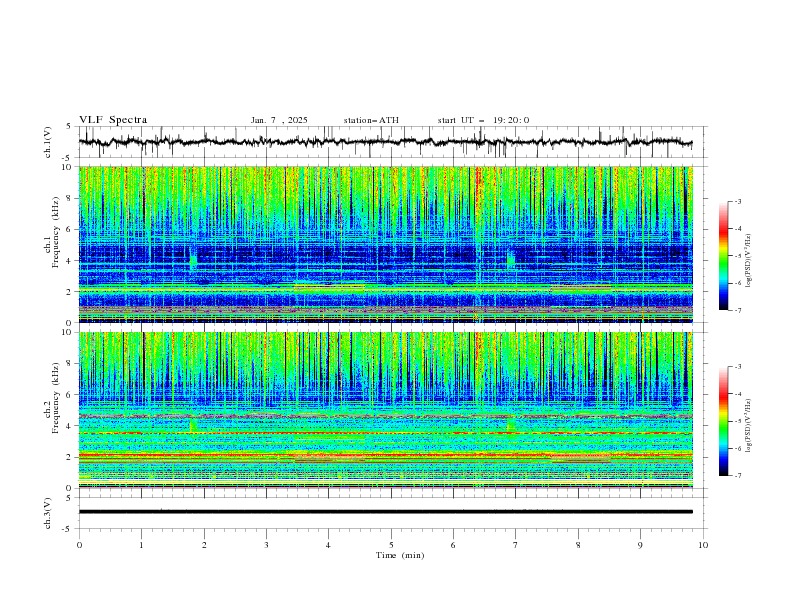Click the time axis tick label "8"
This screenshot has height=612, width=792.
[578, 545]
